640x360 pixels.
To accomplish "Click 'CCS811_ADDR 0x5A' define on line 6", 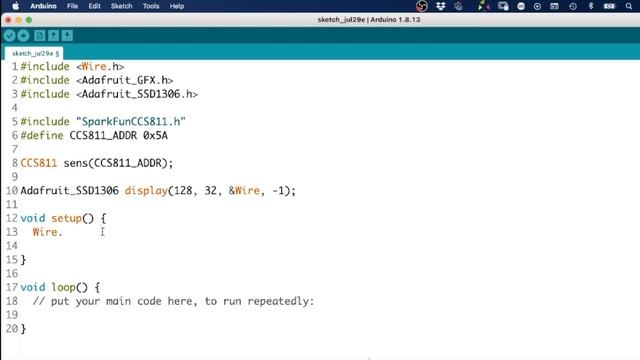I will [118, 136].
